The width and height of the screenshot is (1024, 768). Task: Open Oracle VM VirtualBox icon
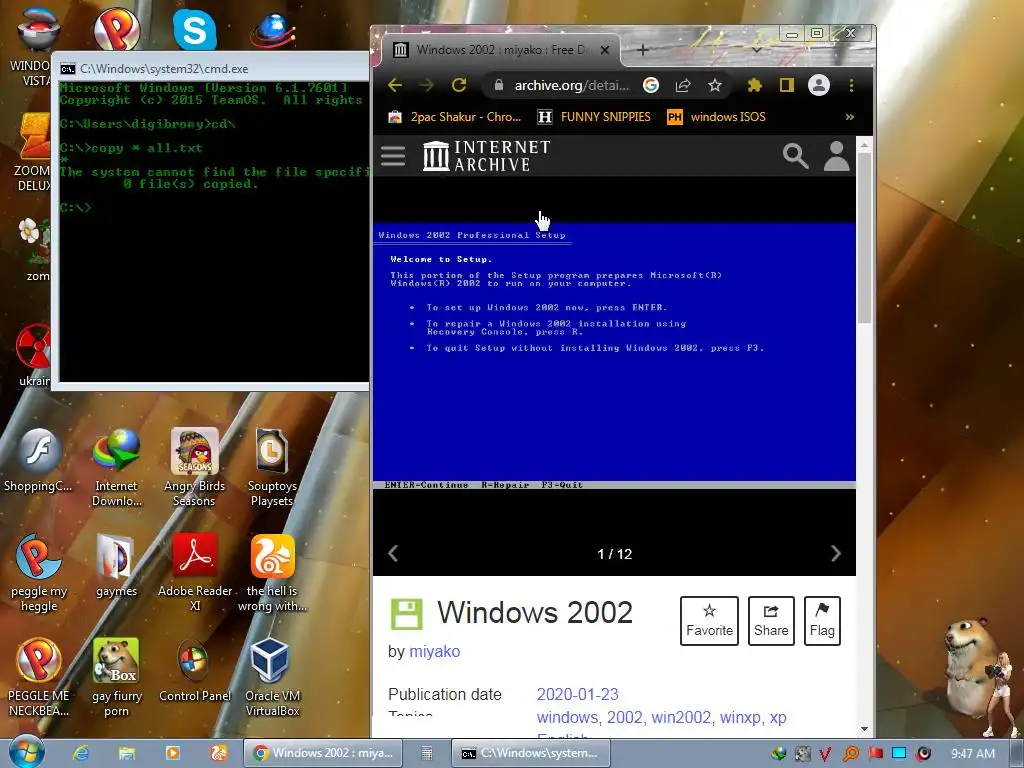(272, 678)
